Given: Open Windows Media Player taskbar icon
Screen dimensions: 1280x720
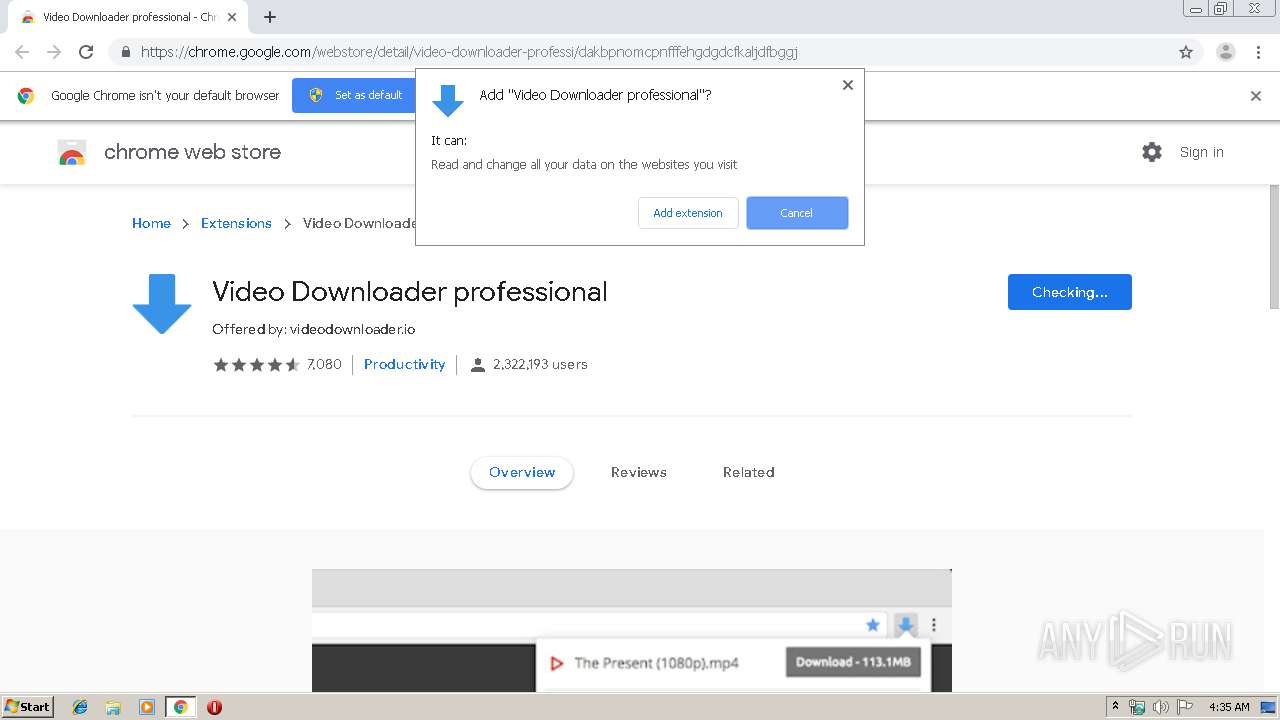Looking at the screenshot, I should (x=147, y=707).
